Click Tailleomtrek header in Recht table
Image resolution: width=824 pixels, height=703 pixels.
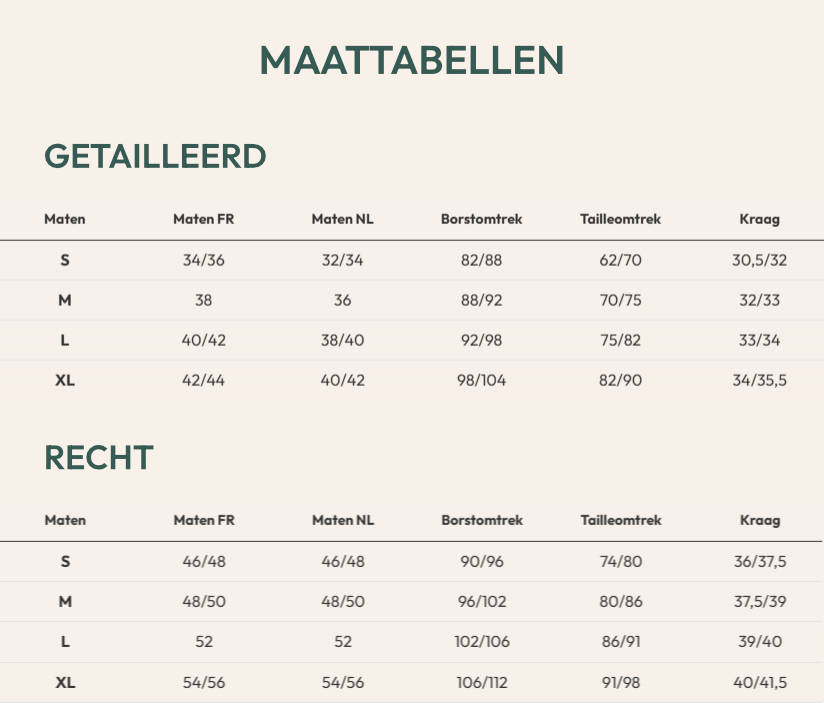(621, 520)
